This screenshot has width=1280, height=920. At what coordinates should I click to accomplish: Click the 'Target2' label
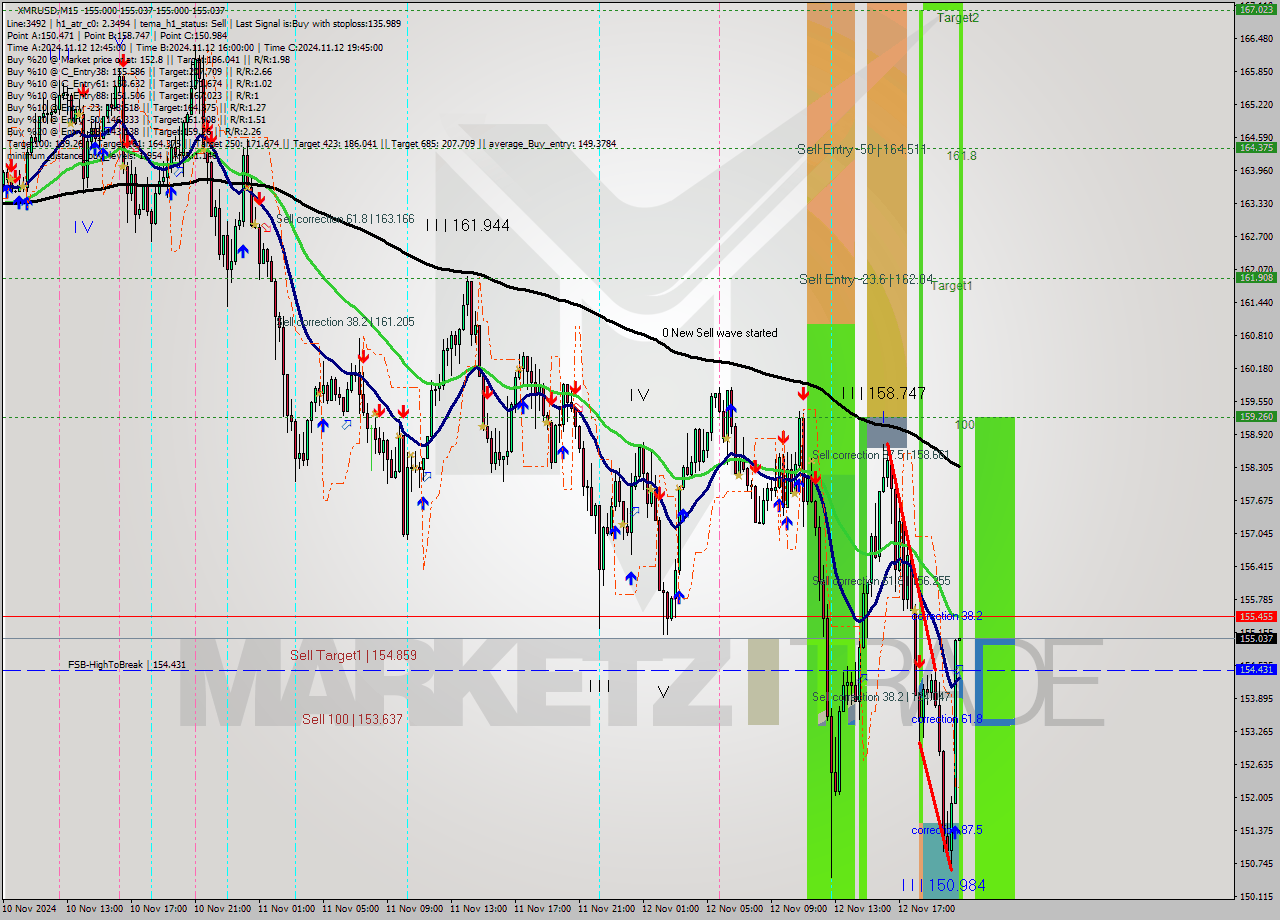(958, 18)
